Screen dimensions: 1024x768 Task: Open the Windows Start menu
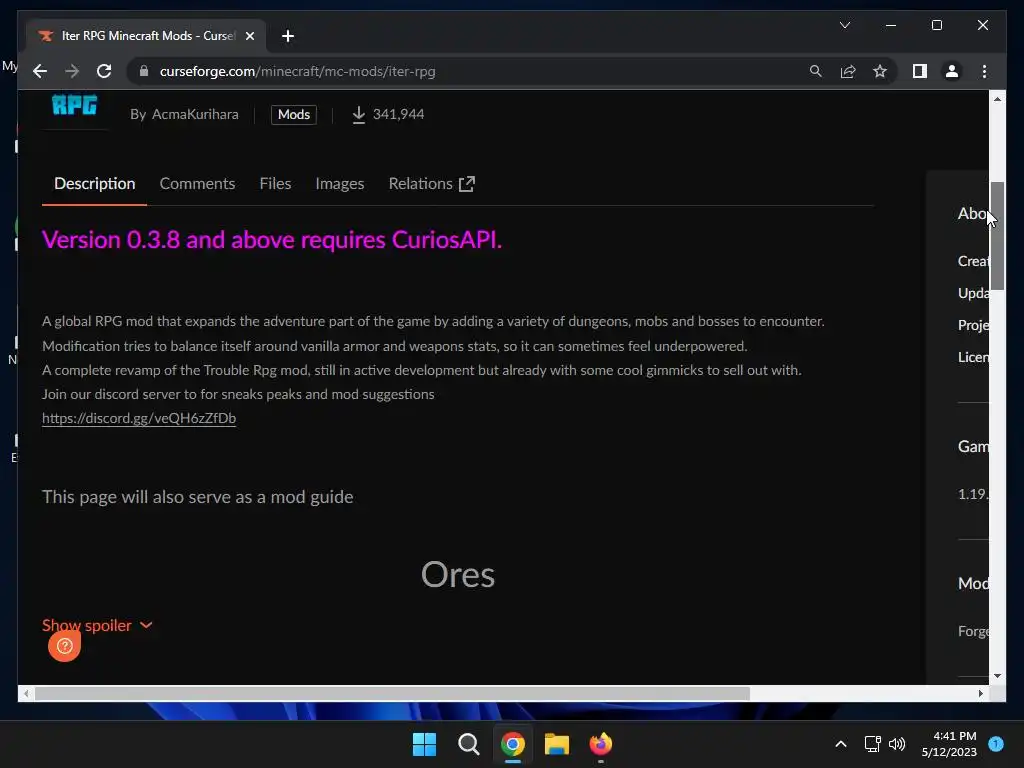click(x=424, y=744)
